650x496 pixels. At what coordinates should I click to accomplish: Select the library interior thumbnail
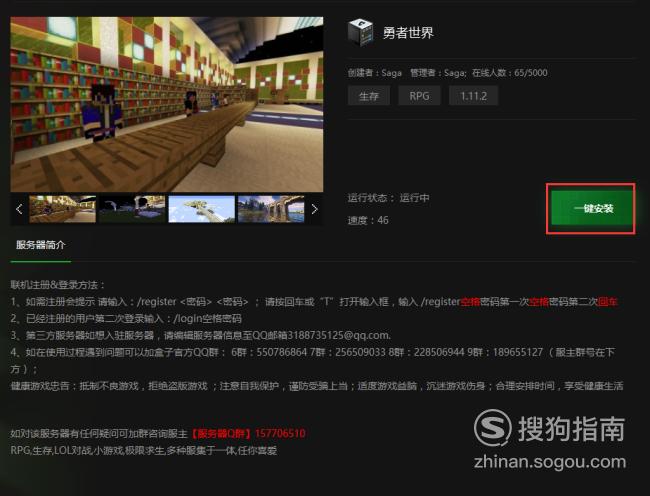pos(63,209)
